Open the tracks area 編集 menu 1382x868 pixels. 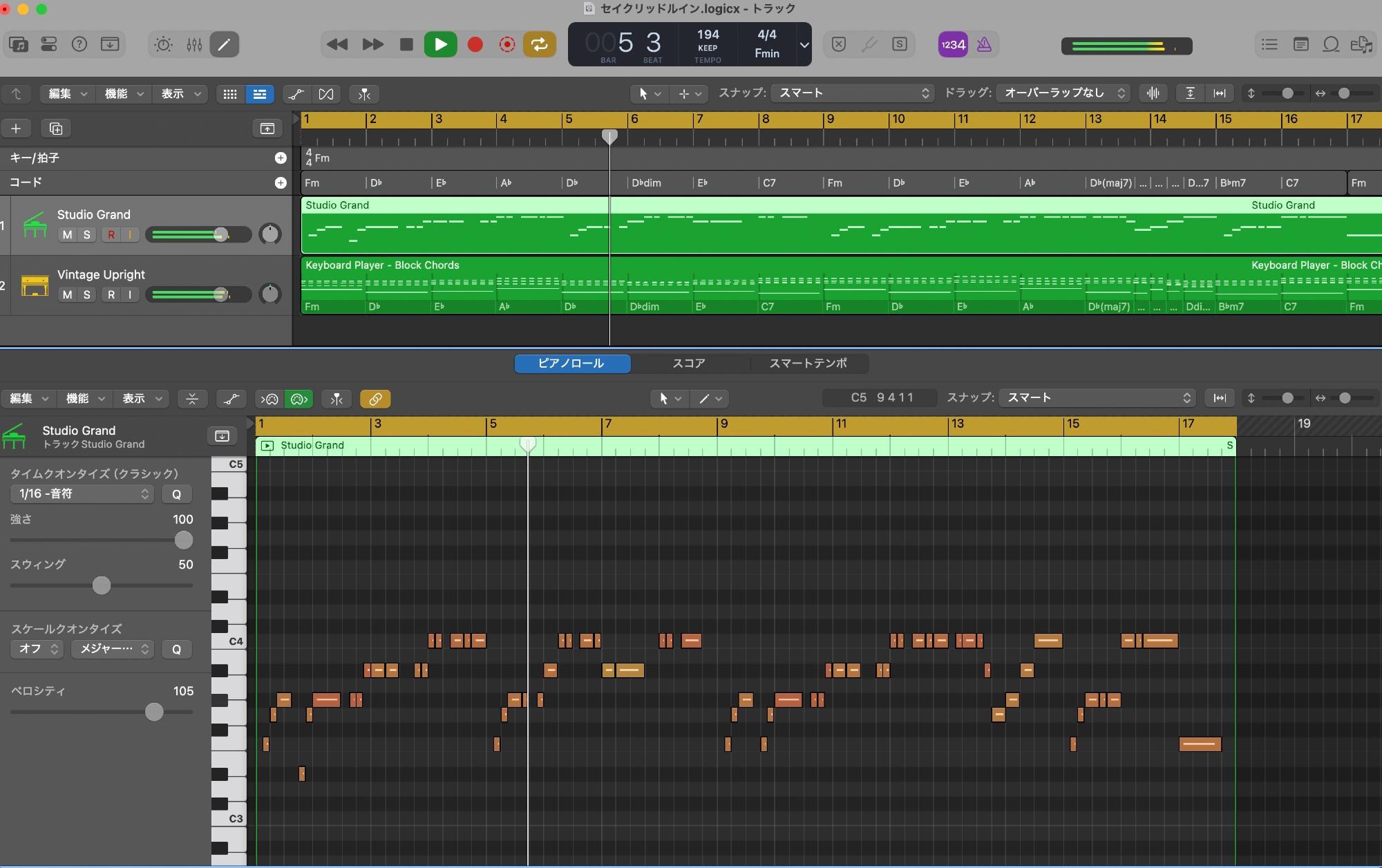coord(67,94)
